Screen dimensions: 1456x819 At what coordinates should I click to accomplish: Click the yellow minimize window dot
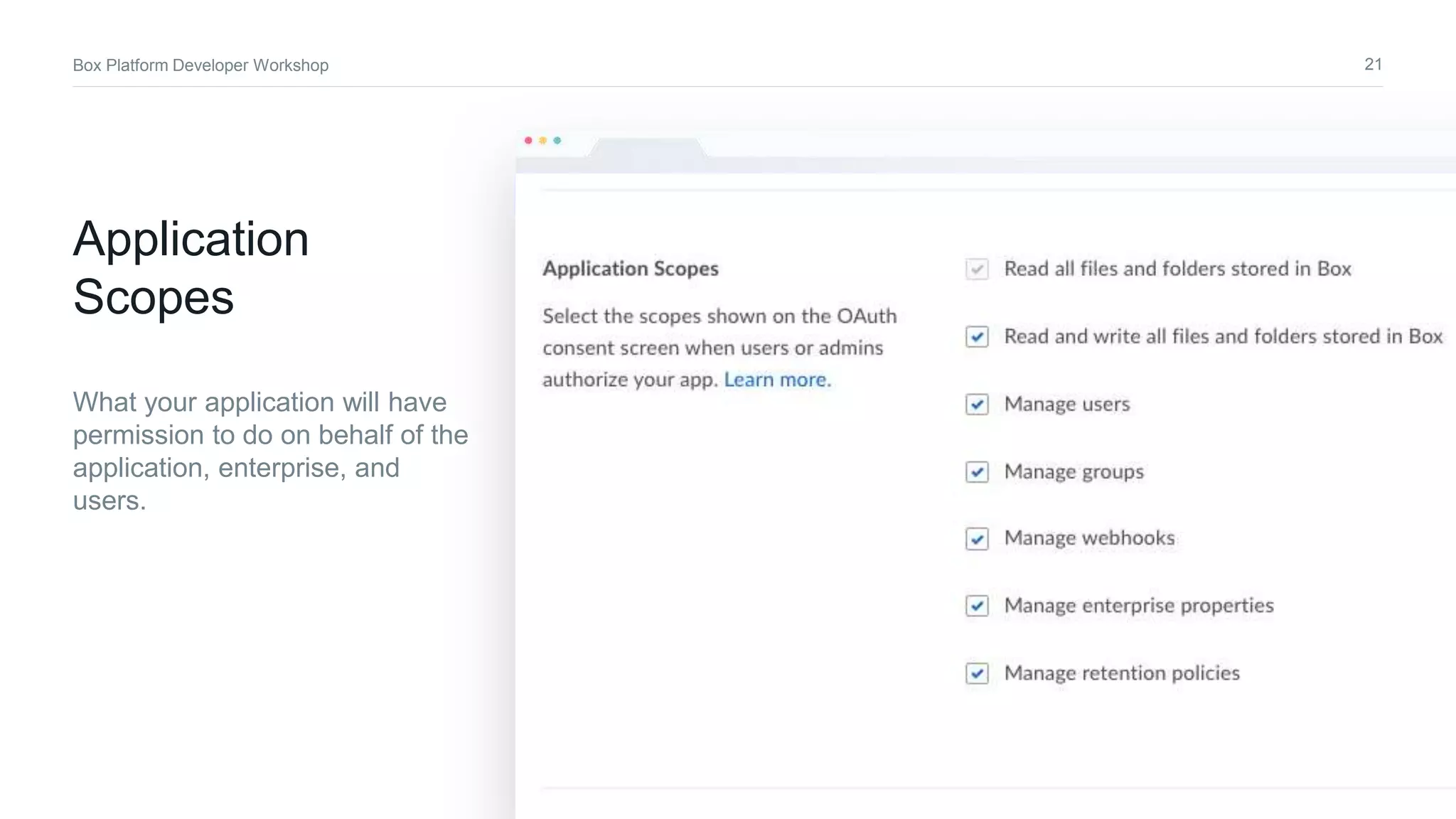(x=542, y=140)
